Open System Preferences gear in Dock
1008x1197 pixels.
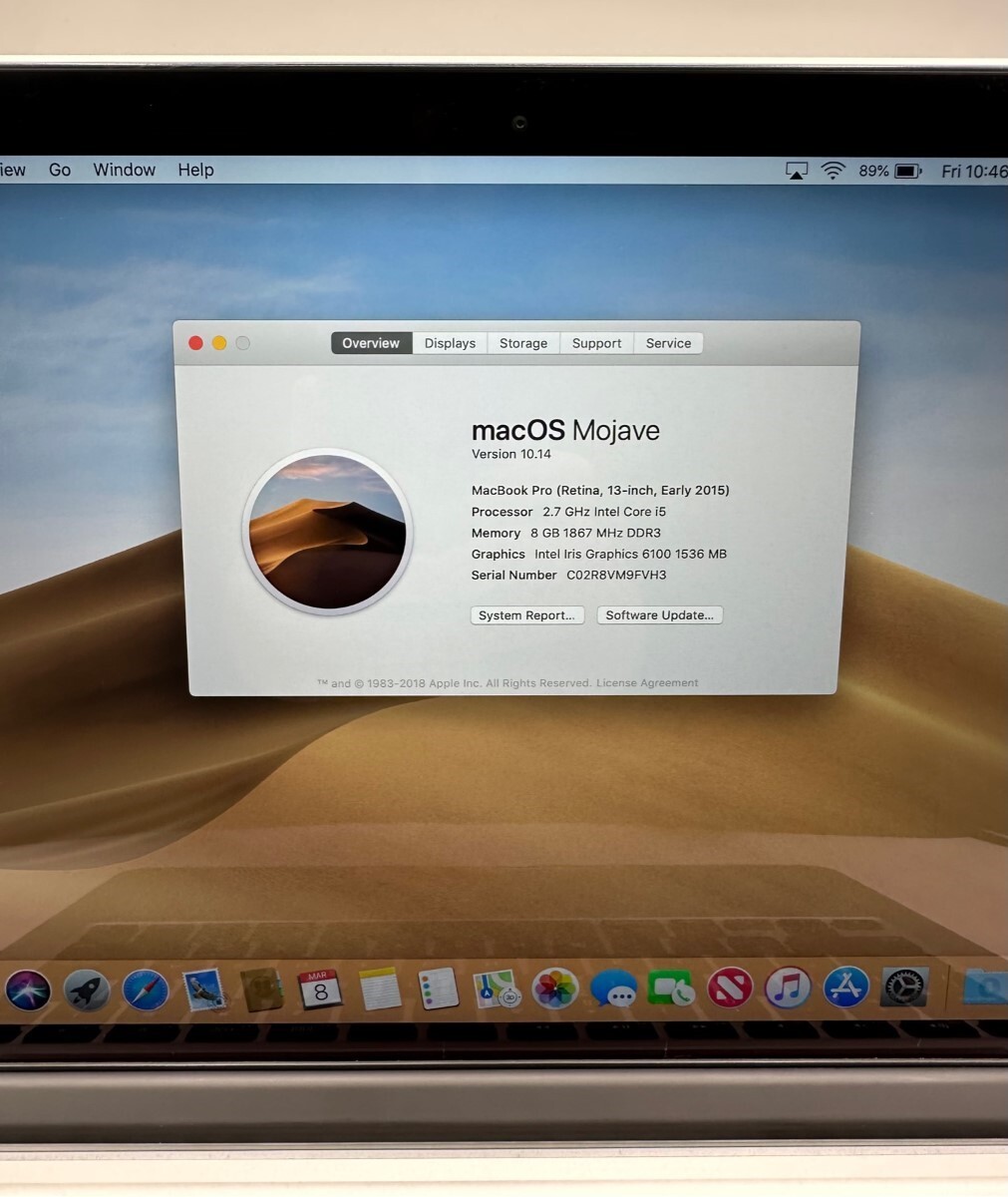(904, 989)
